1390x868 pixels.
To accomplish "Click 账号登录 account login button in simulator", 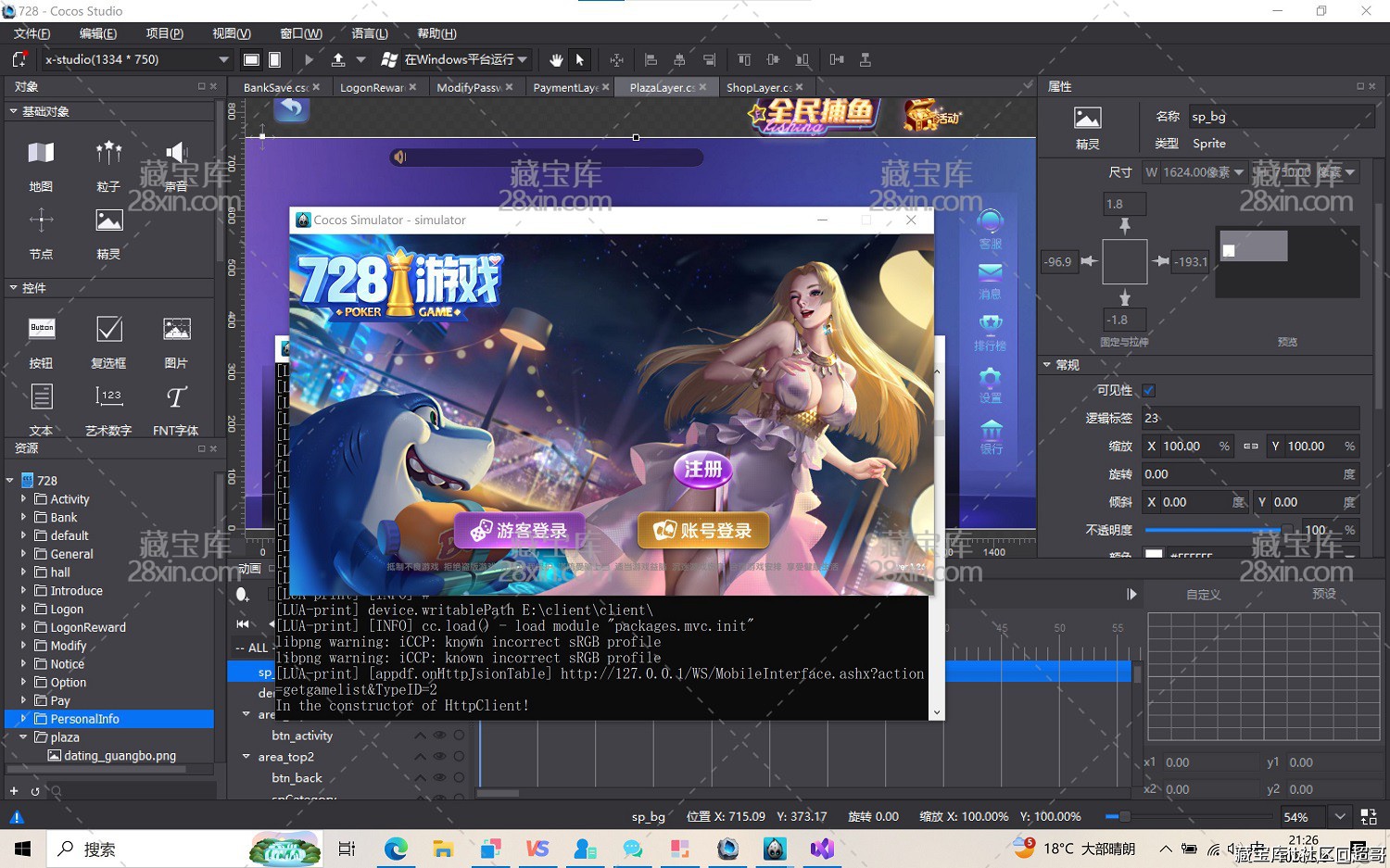I will pyautogui.click(x=703, y=530).
